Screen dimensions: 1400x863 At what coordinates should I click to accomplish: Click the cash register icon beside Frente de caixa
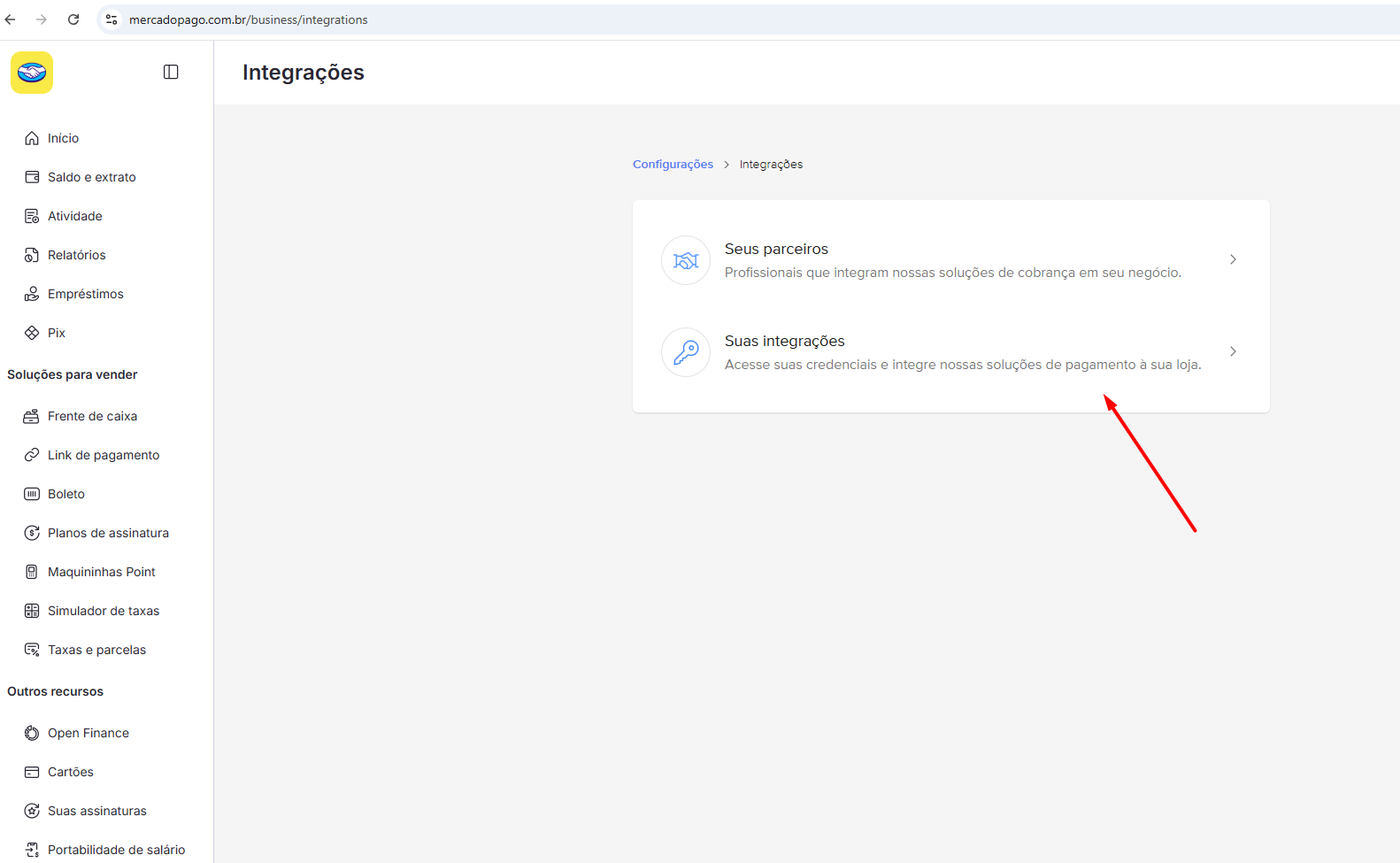(32, 416)
